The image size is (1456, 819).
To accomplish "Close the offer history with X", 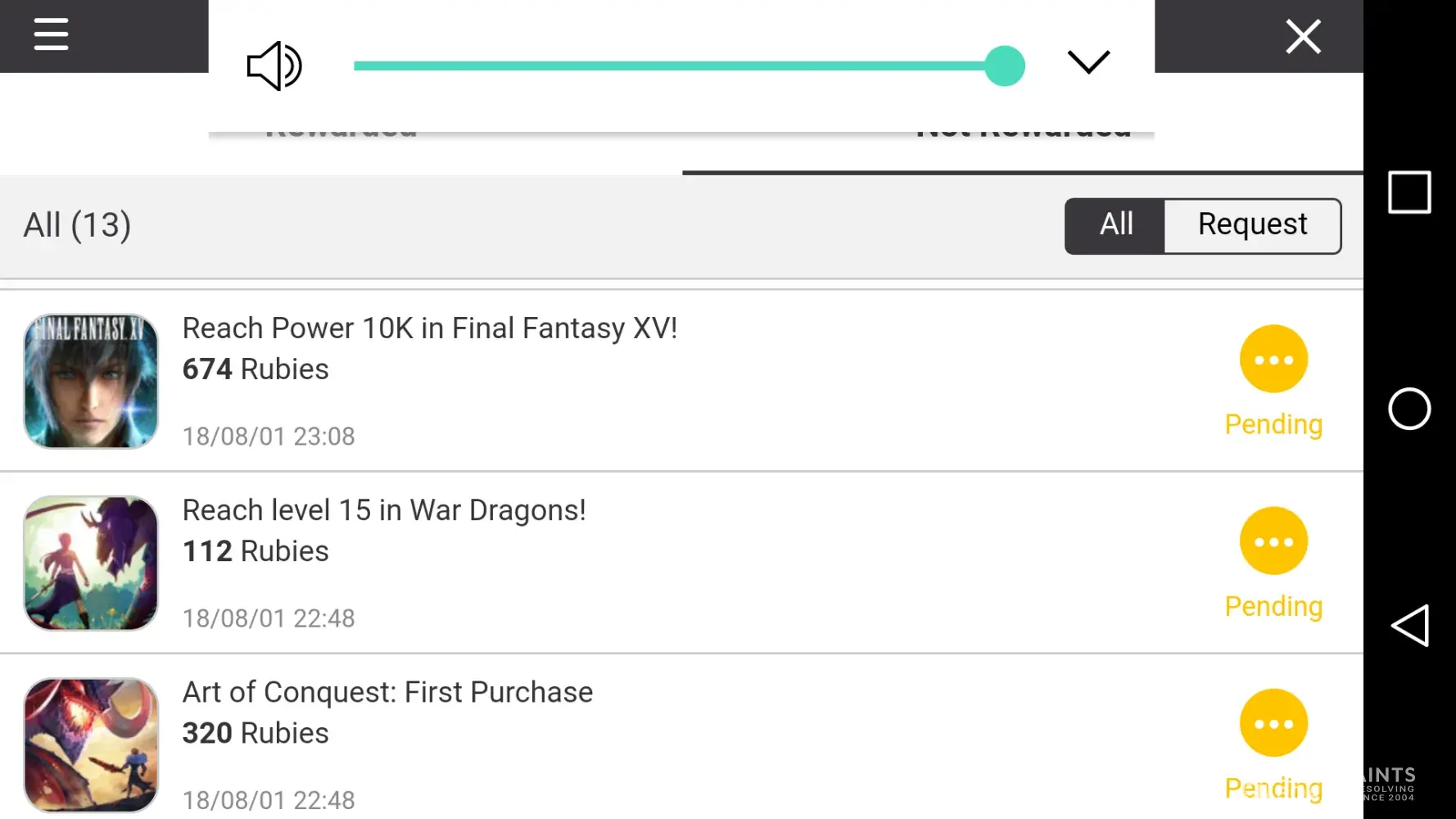I will click(x=1303, y=37).
